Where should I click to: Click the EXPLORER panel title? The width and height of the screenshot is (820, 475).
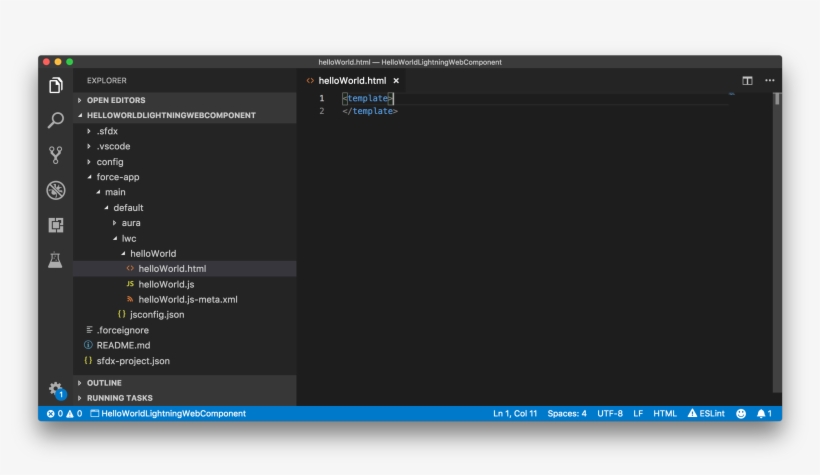coord(107,81)
